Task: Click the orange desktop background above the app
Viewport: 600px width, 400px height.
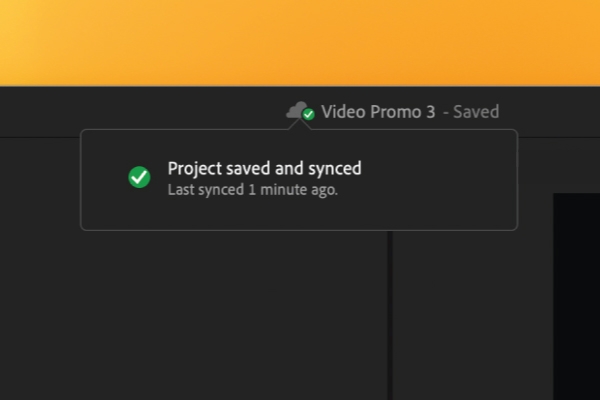Action: (300, 42)
